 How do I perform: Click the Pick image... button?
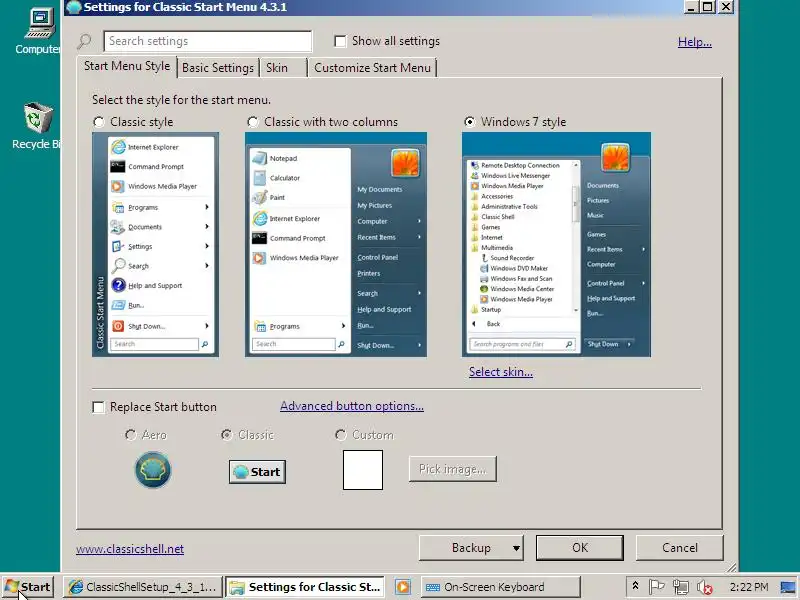453,469
